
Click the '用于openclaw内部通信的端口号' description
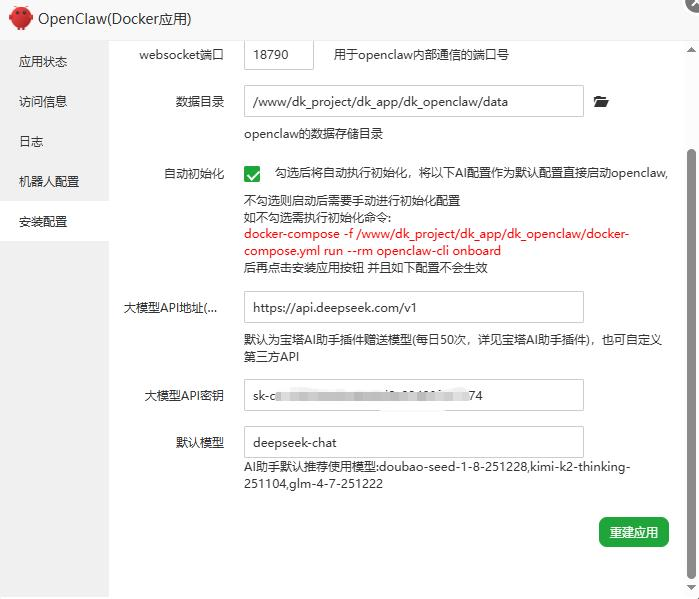(x=421, y=55)
